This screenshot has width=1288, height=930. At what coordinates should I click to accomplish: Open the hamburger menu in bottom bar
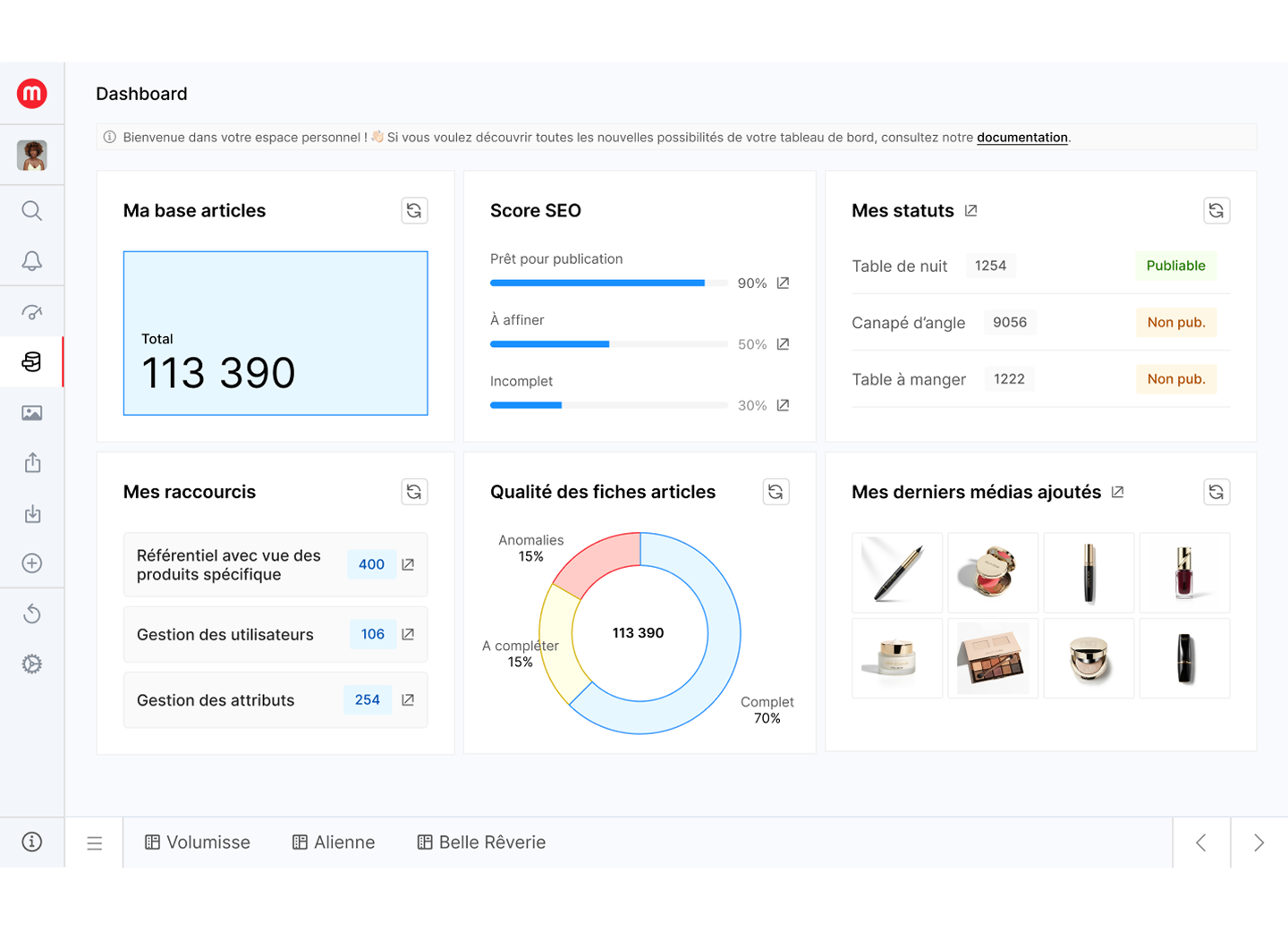[x=95, y=843]
